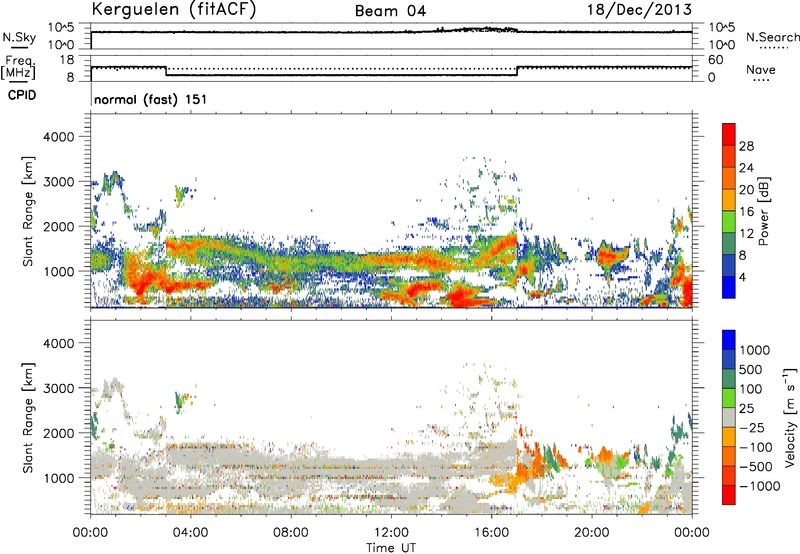
Task: Click the 'Velocity [m s-1]' colorbar title
Action: [x=790, y=417]
